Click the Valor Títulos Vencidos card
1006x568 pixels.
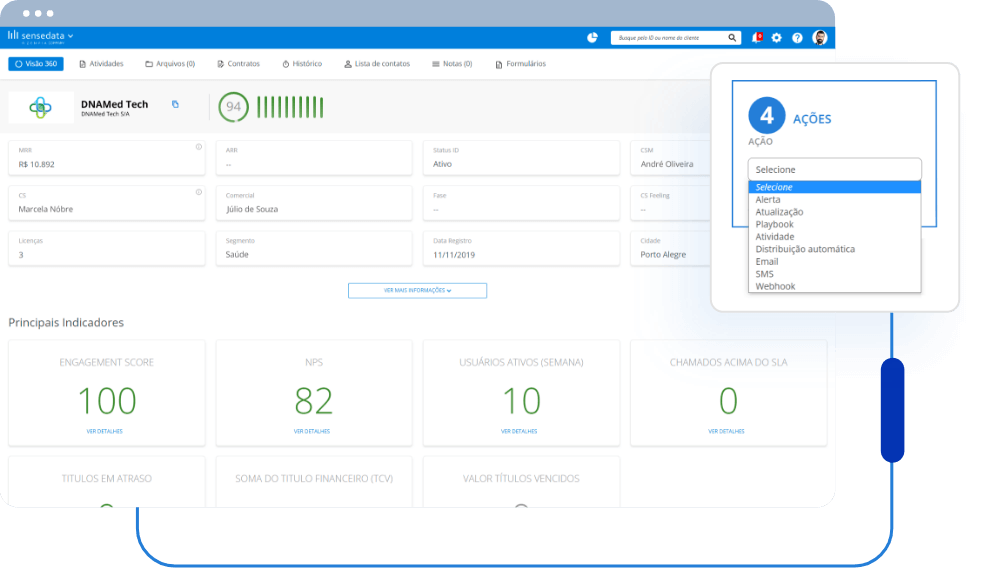[521, 482]
